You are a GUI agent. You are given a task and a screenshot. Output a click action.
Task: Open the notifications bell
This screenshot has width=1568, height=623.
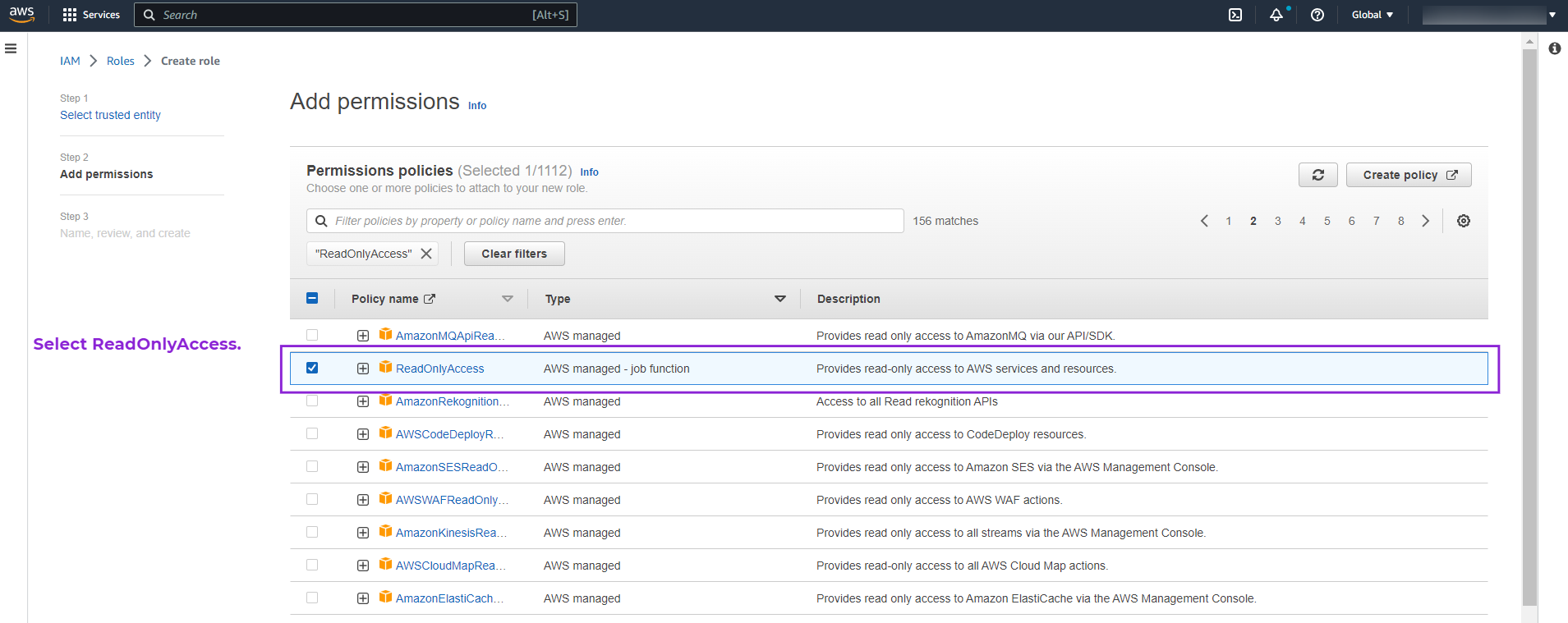click(1276, 15)
